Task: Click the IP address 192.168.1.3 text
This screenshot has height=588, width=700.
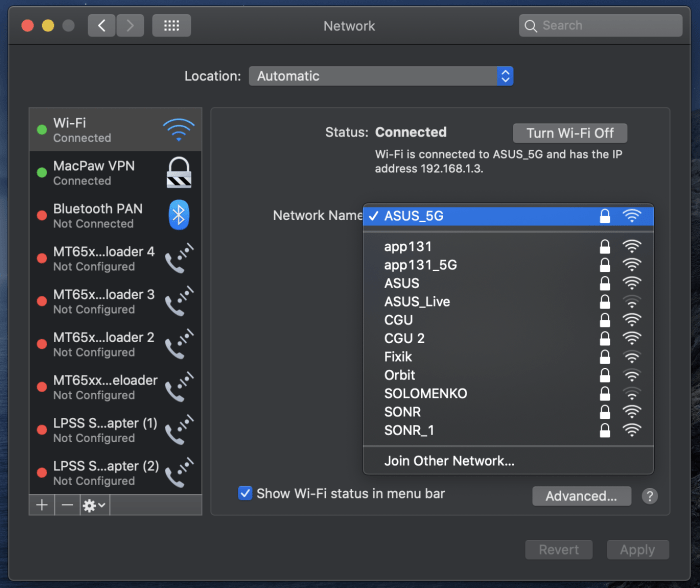Action: point(450,169)
